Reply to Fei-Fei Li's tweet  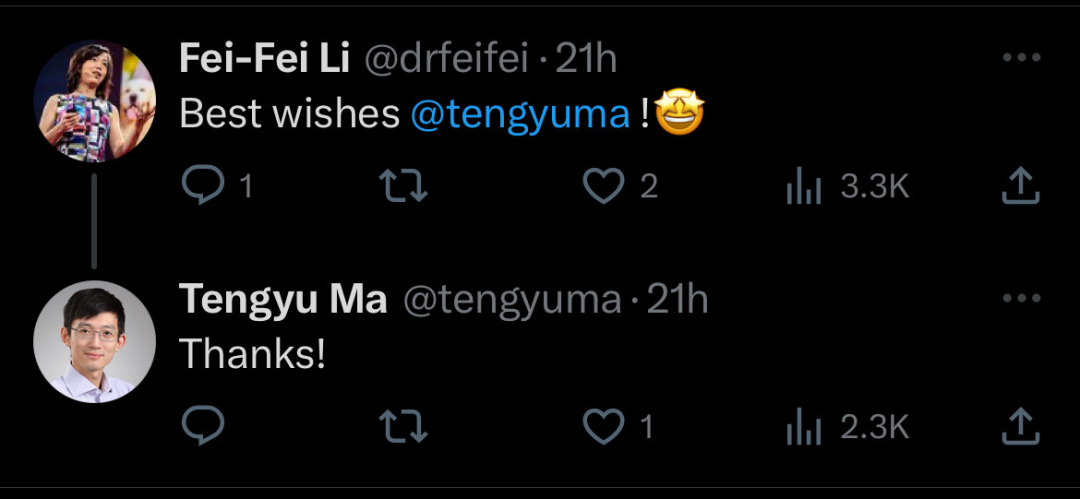click(x=202, y=185)
